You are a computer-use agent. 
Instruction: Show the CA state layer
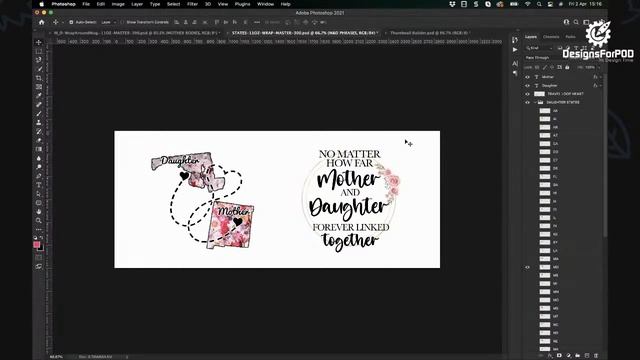coord(527,144)
